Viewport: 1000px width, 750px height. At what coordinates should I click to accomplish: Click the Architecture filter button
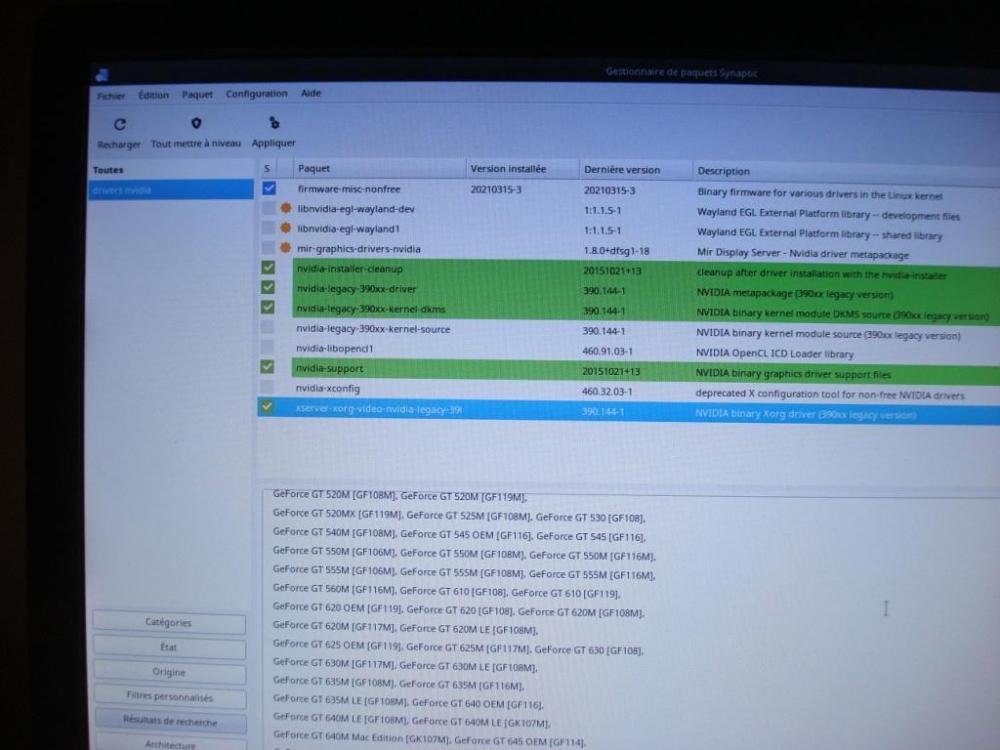point(170,744)
